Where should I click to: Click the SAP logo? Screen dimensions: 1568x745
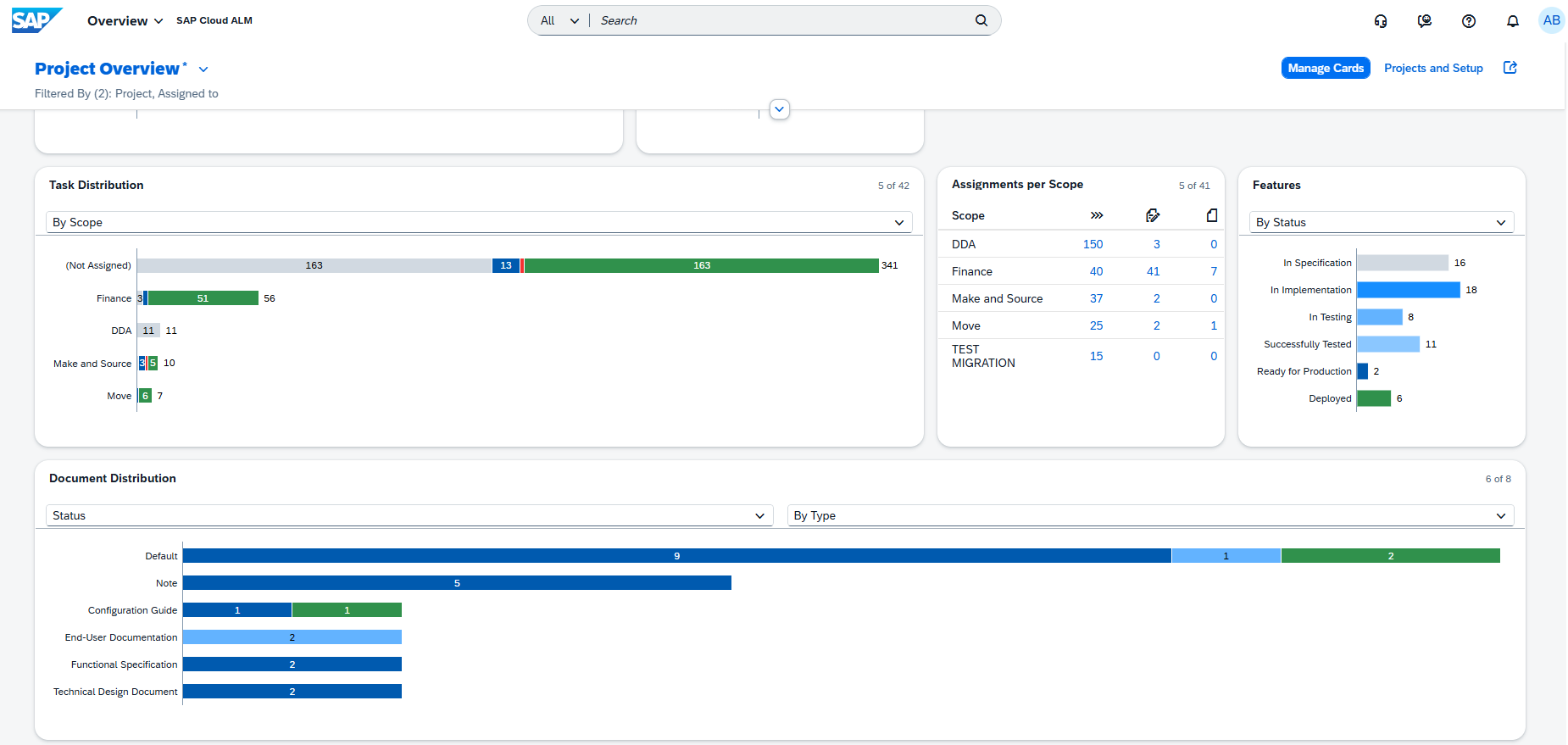pos(36,20)
